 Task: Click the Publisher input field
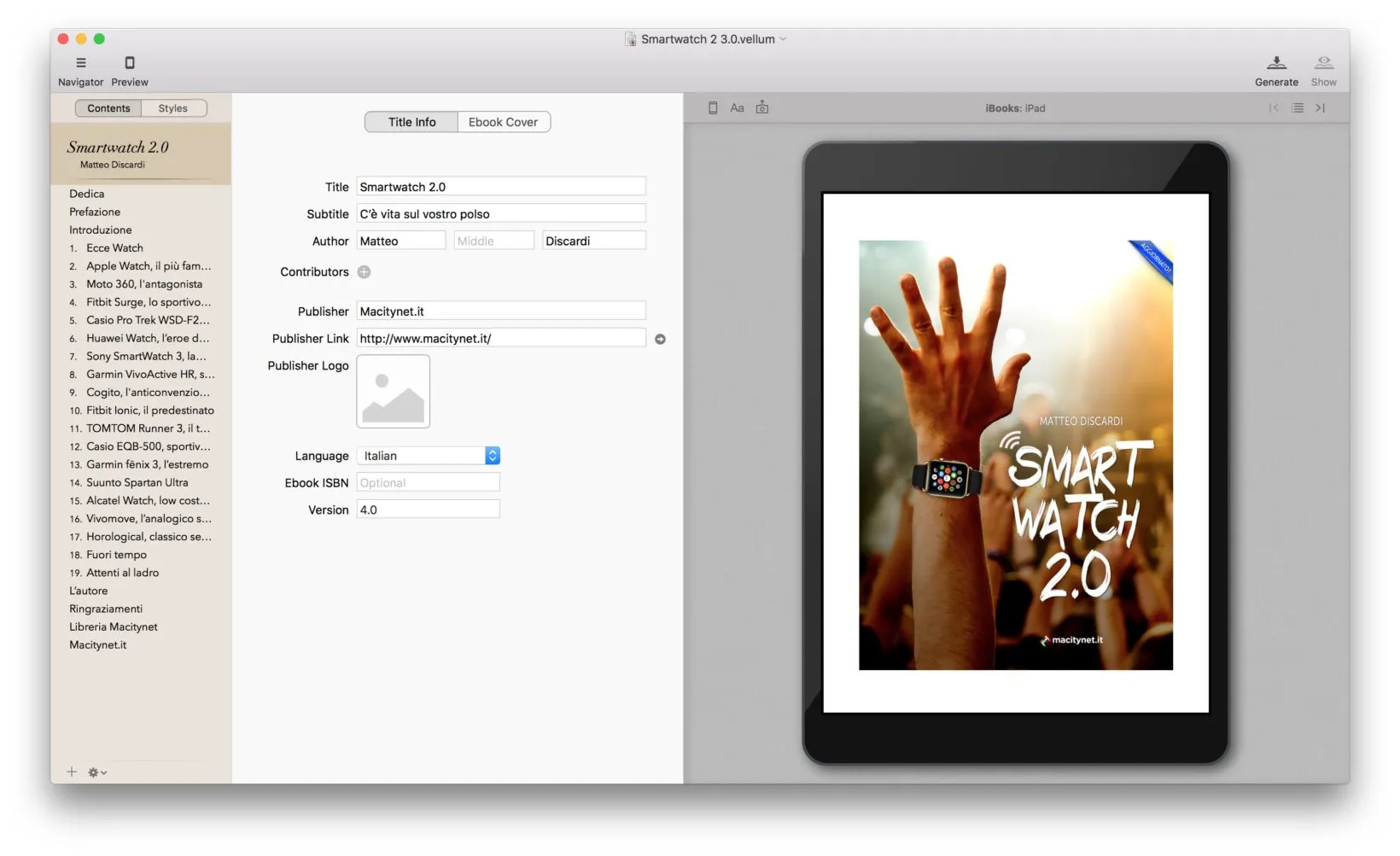pyautogui.click(x=501, y=312)
